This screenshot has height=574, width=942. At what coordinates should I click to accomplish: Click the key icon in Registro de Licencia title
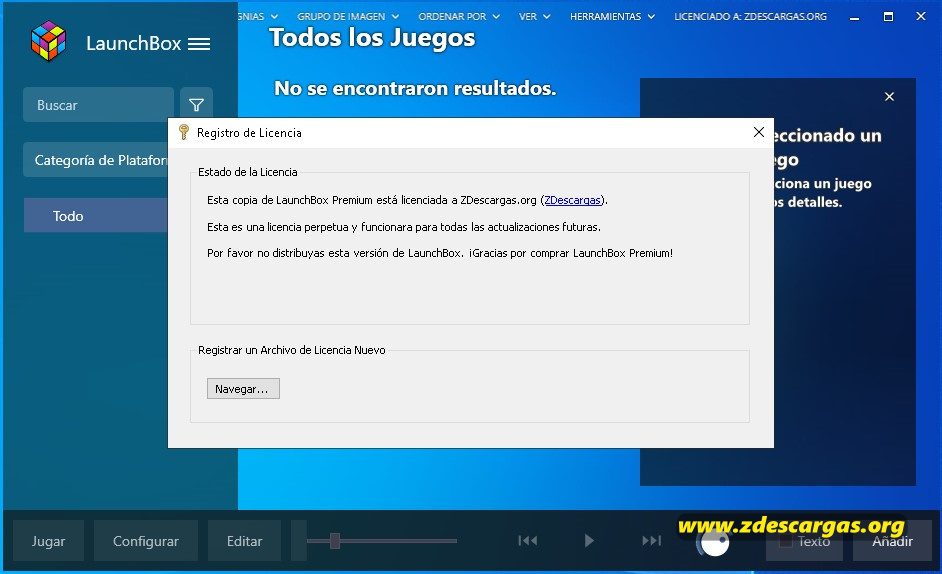[184, 132]
